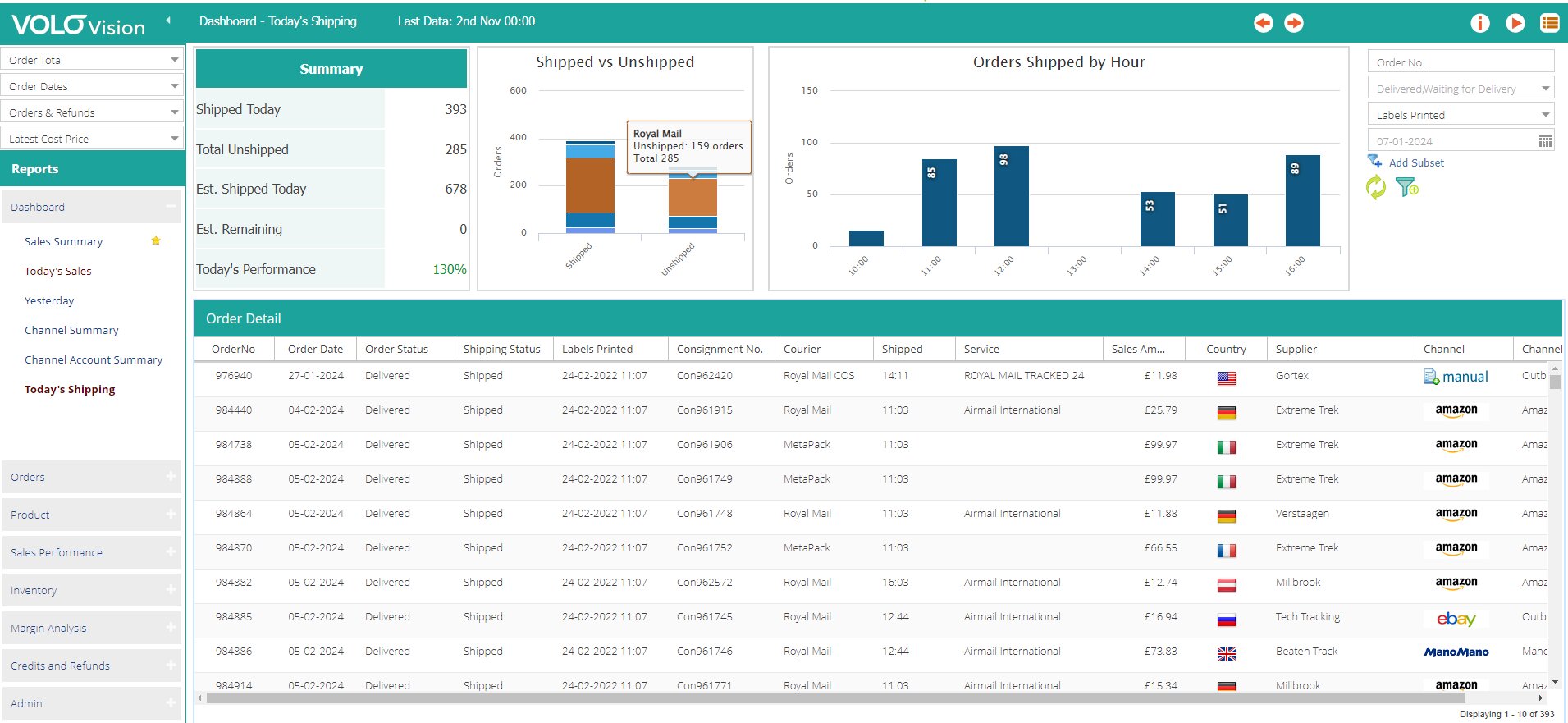Select Today's Sales in the sidebar
The image size is (1568, 723).
57,271
